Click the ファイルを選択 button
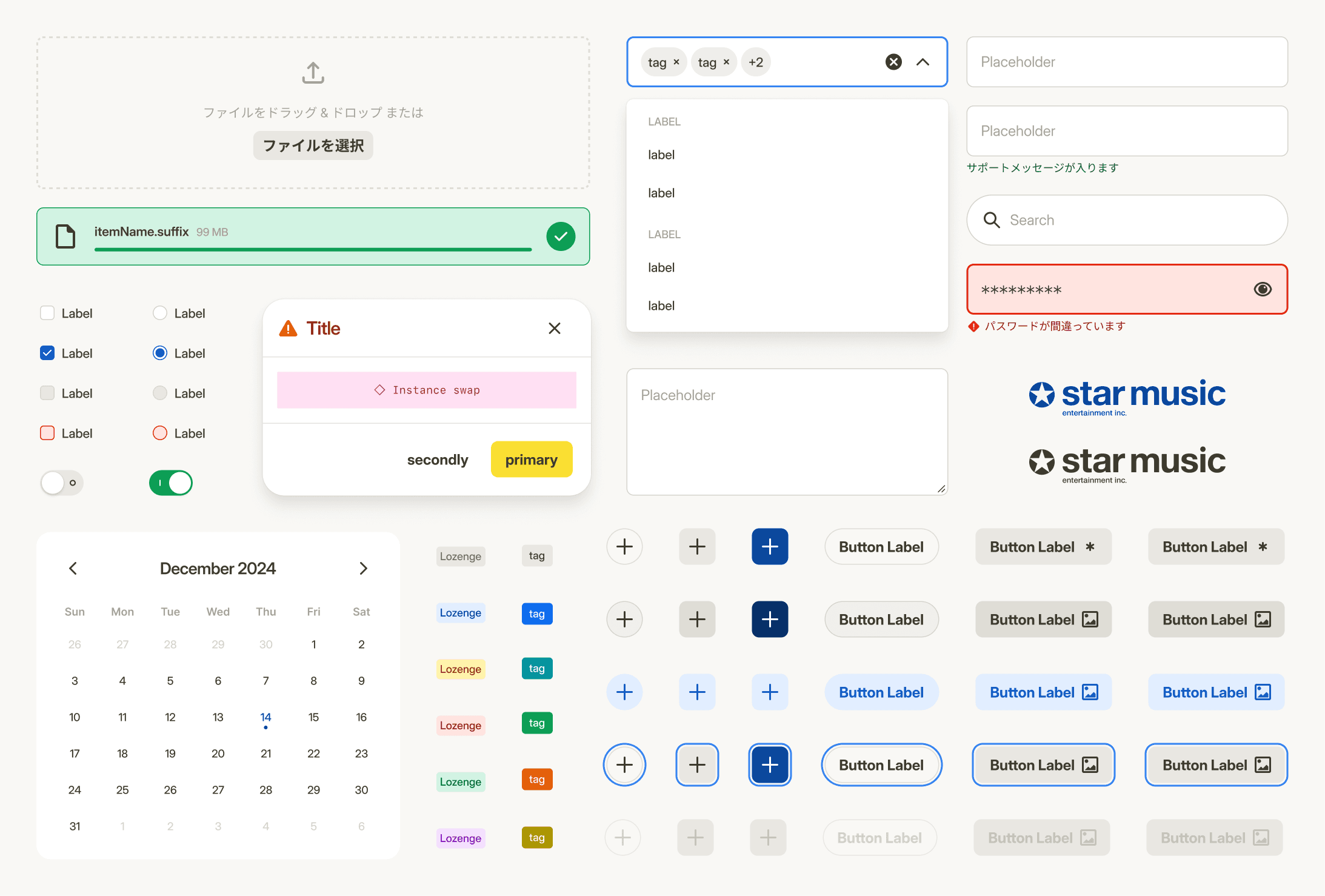Screen dimensions: 1325x896 pyautogui.click(x=313, y=145)
